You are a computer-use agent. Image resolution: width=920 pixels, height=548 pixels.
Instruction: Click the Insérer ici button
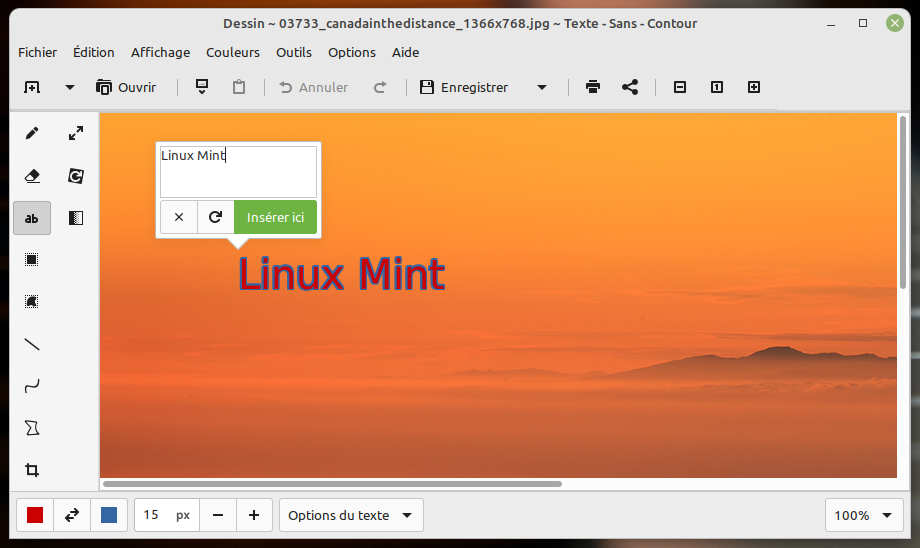coord(275,217)
